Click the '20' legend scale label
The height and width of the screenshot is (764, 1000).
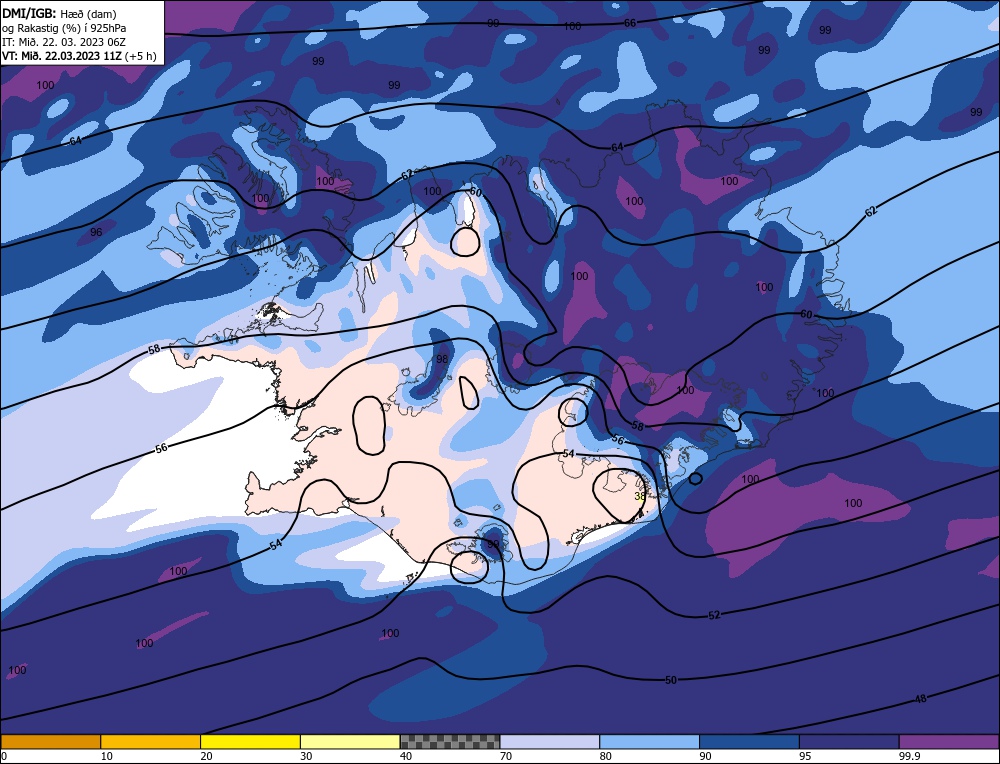click(206, 756)
